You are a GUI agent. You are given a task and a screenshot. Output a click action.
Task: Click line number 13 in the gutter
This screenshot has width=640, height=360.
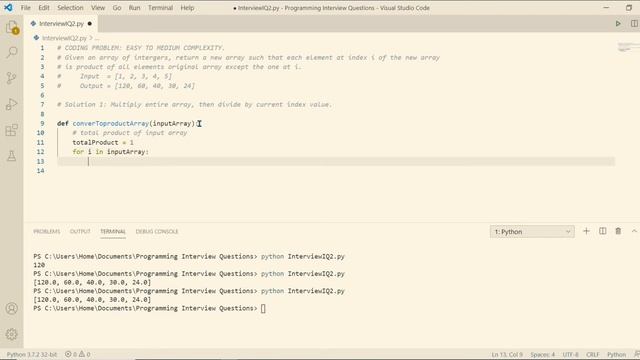(40, 161)
